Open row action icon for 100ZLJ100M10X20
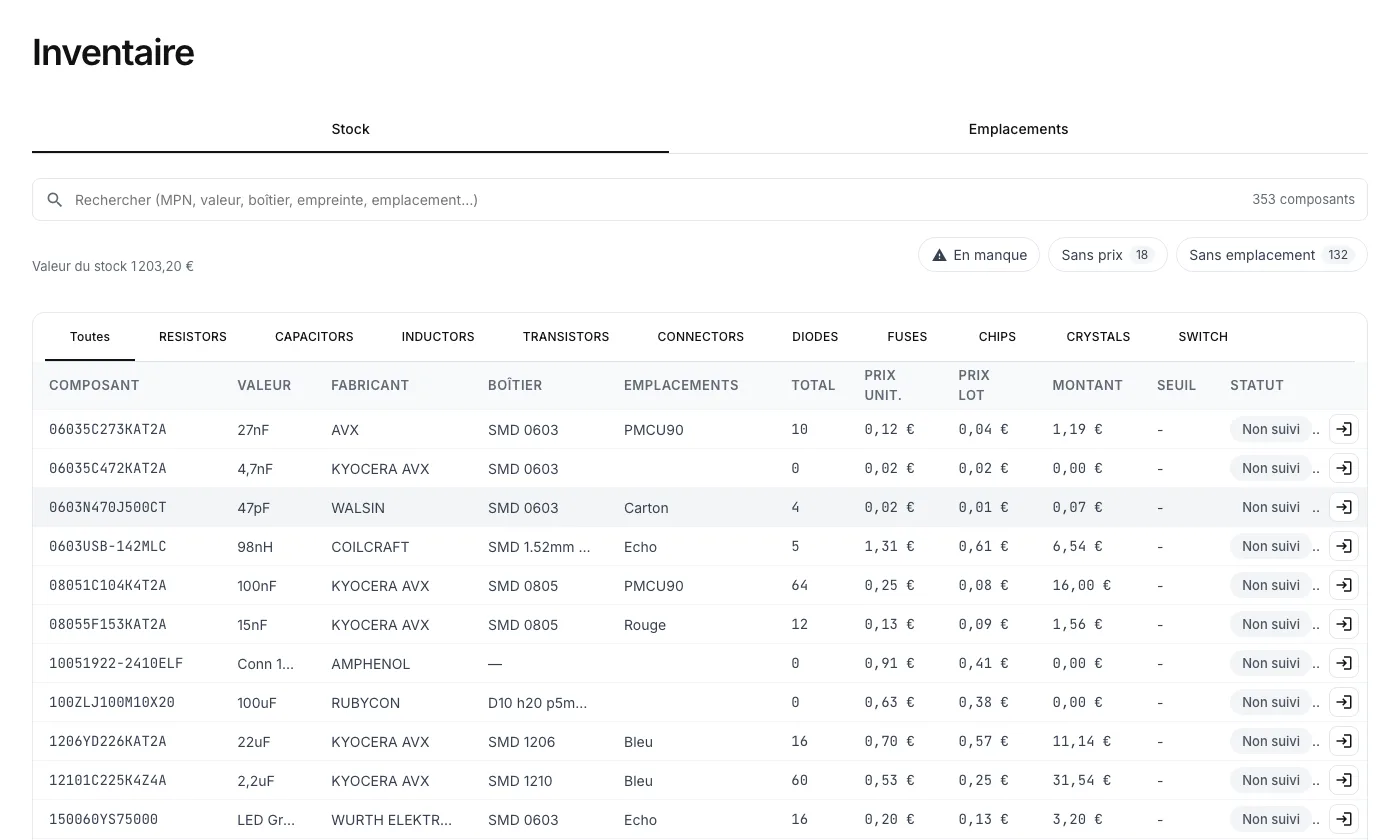This screenshot has height=840, width=1400. click(1344, 702)
